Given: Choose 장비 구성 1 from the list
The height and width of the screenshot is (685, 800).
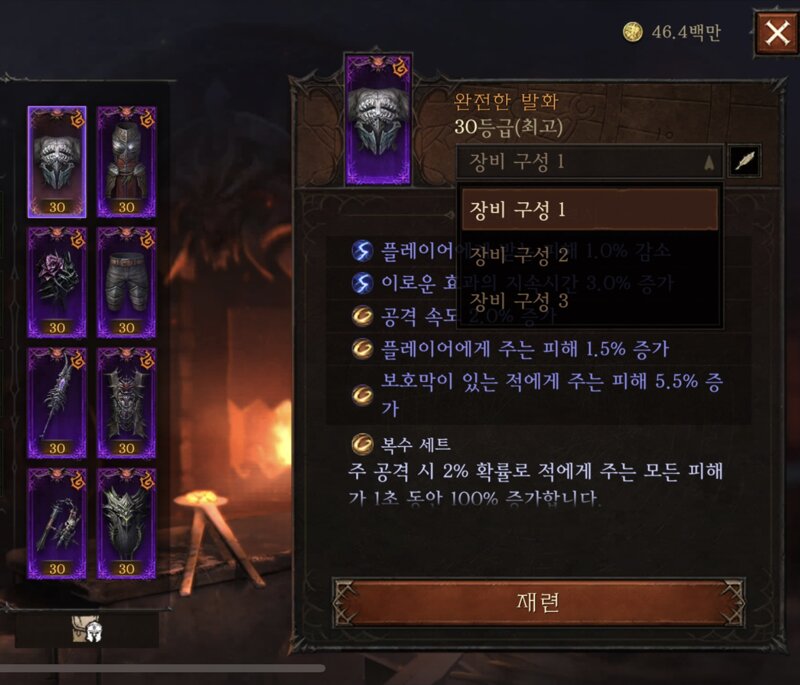Looking at the screenshot, I should (x=589, y=210).
